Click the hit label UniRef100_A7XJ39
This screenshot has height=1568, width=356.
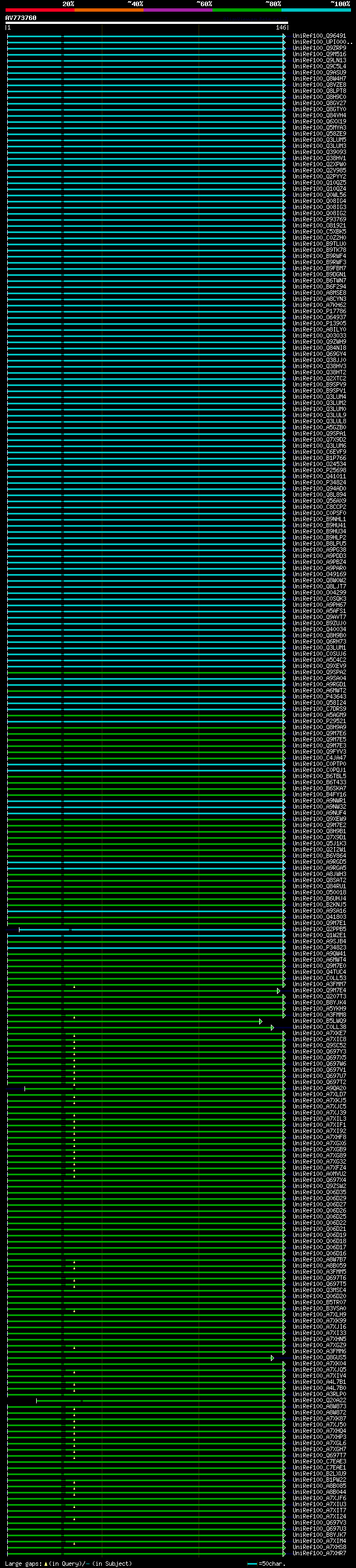tap(319, 1112)
